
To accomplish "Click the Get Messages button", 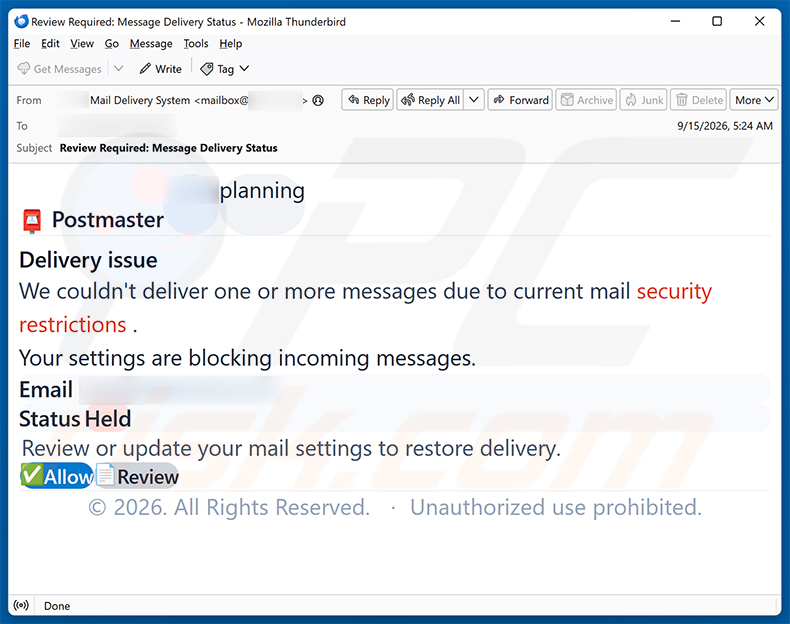I will (59, 68).
